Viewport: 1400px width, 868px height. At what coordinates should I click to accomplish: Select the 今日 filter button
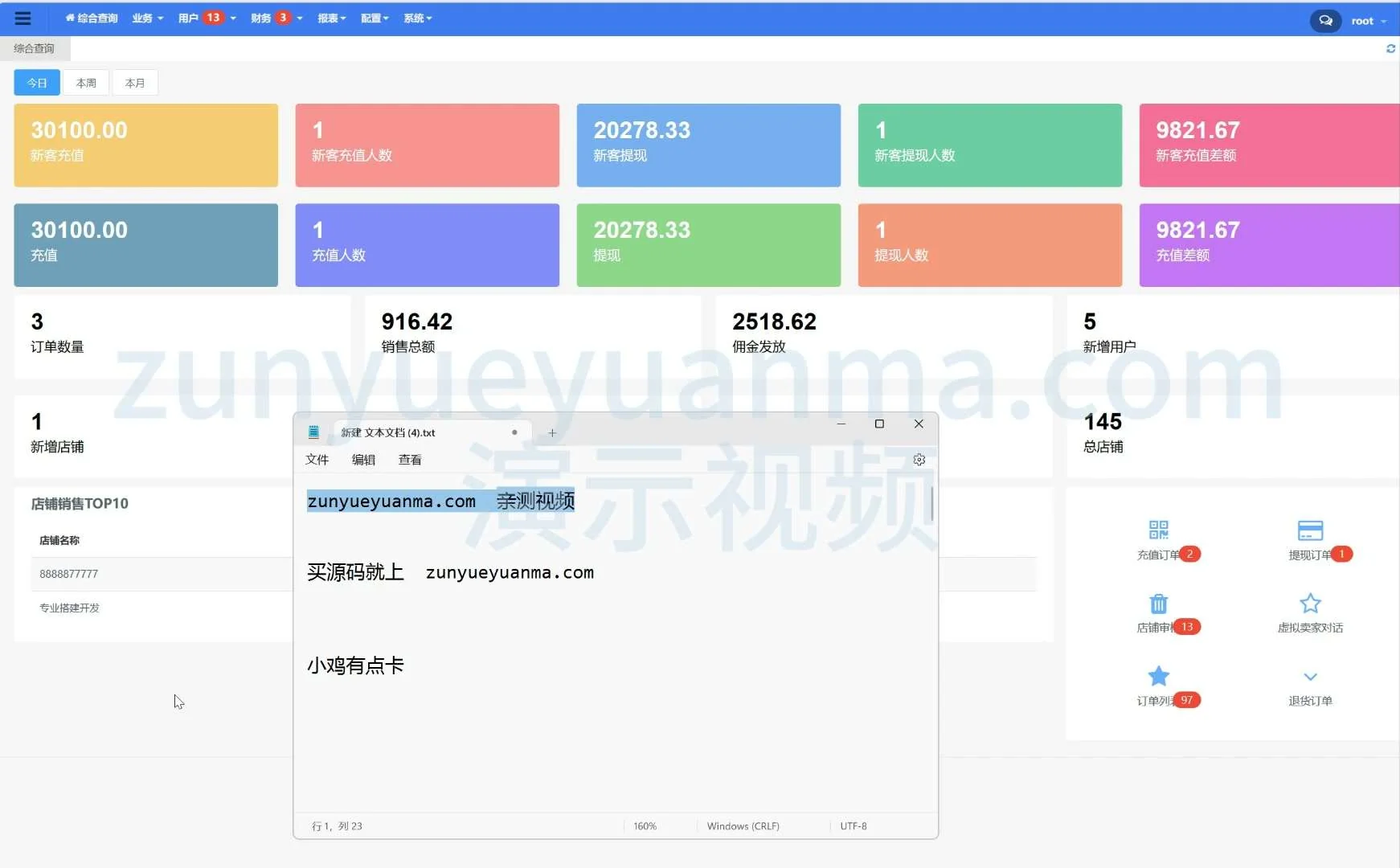pyautogui.click(x=37, y=83)
